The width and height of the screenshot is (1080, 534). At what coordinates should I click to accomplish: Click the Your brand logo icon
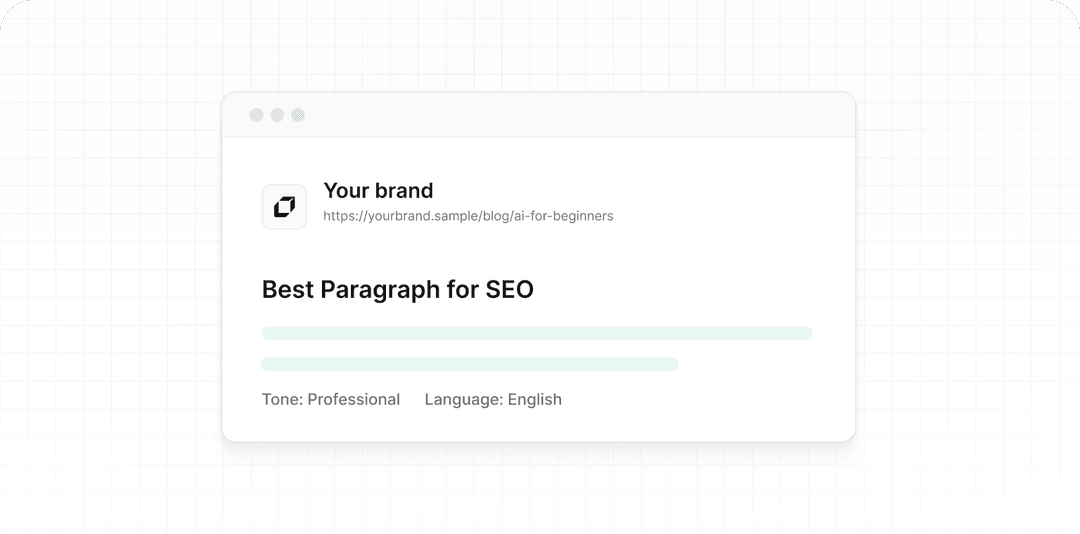[x=284, y=207]
